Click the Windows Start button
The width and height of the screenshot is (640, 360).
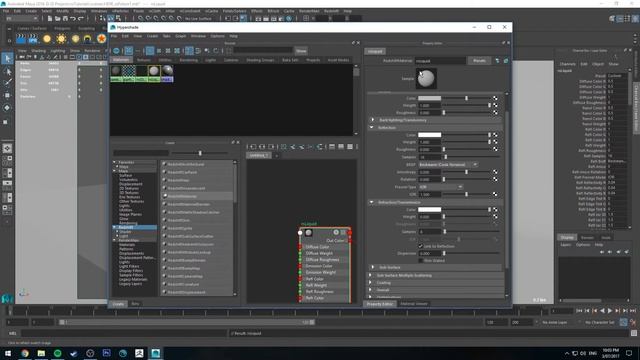click(x=8, y=353)
